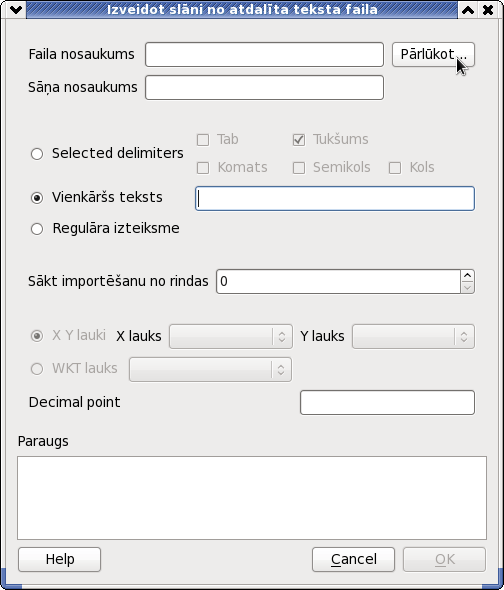Tick the Semikols checkbox
Screen dimensions: 504x590
(x=299, y=168)
